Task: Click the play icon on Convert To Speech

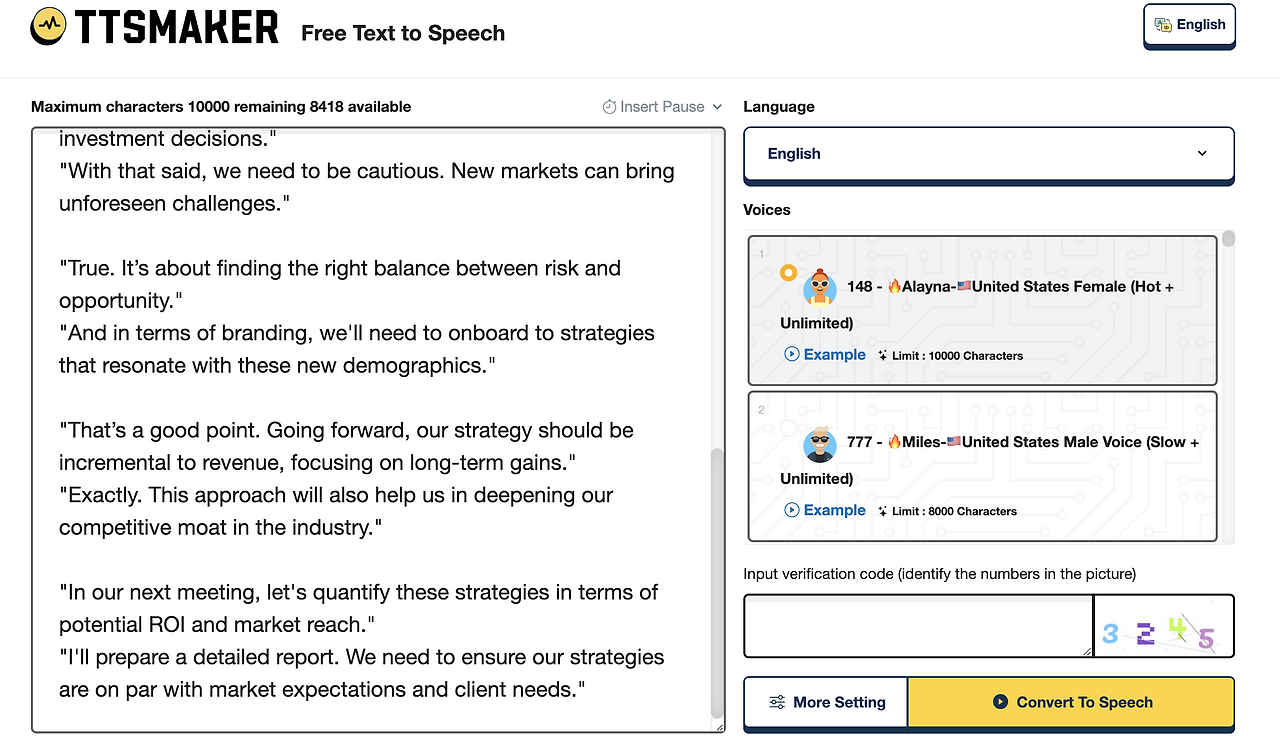Action: 1000,702
